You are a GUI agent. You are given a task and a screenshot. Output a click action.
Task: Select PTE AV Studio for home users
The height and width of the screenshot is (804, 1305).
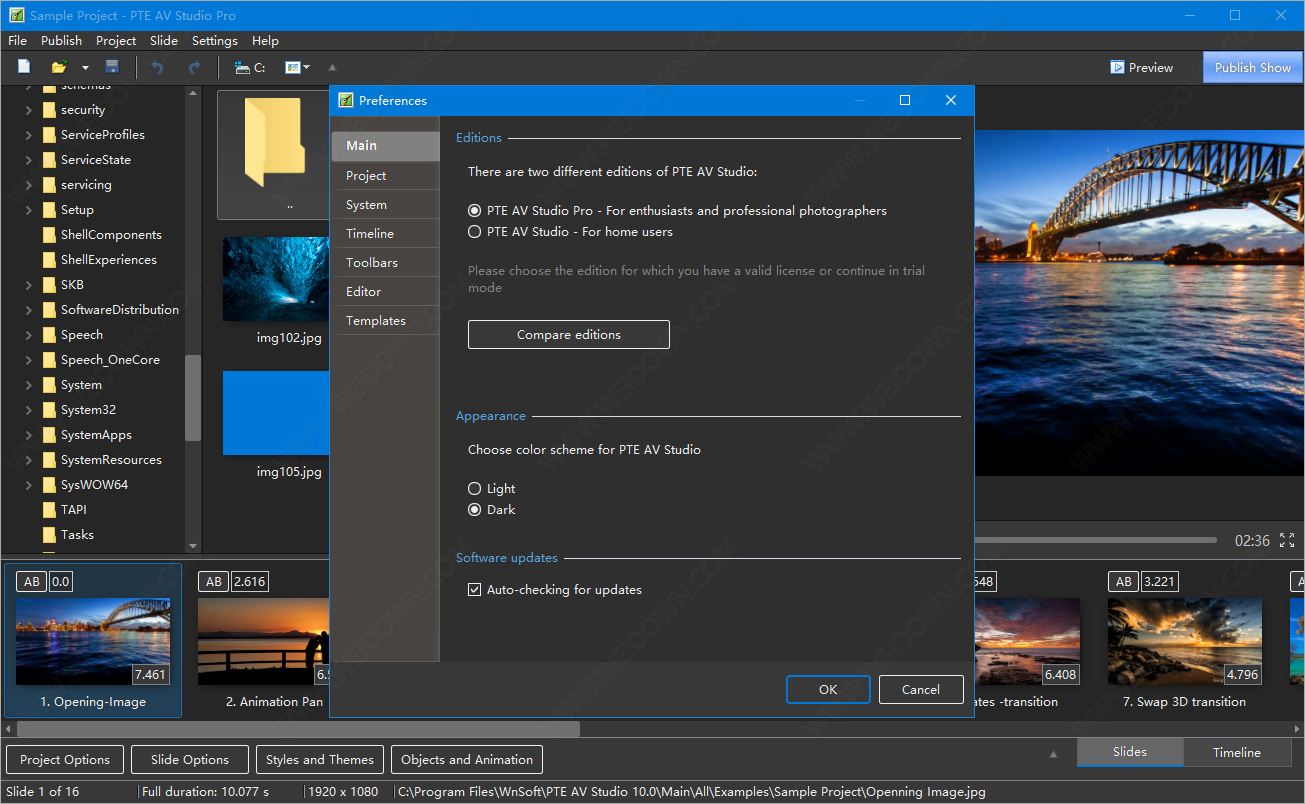(475, 232)
